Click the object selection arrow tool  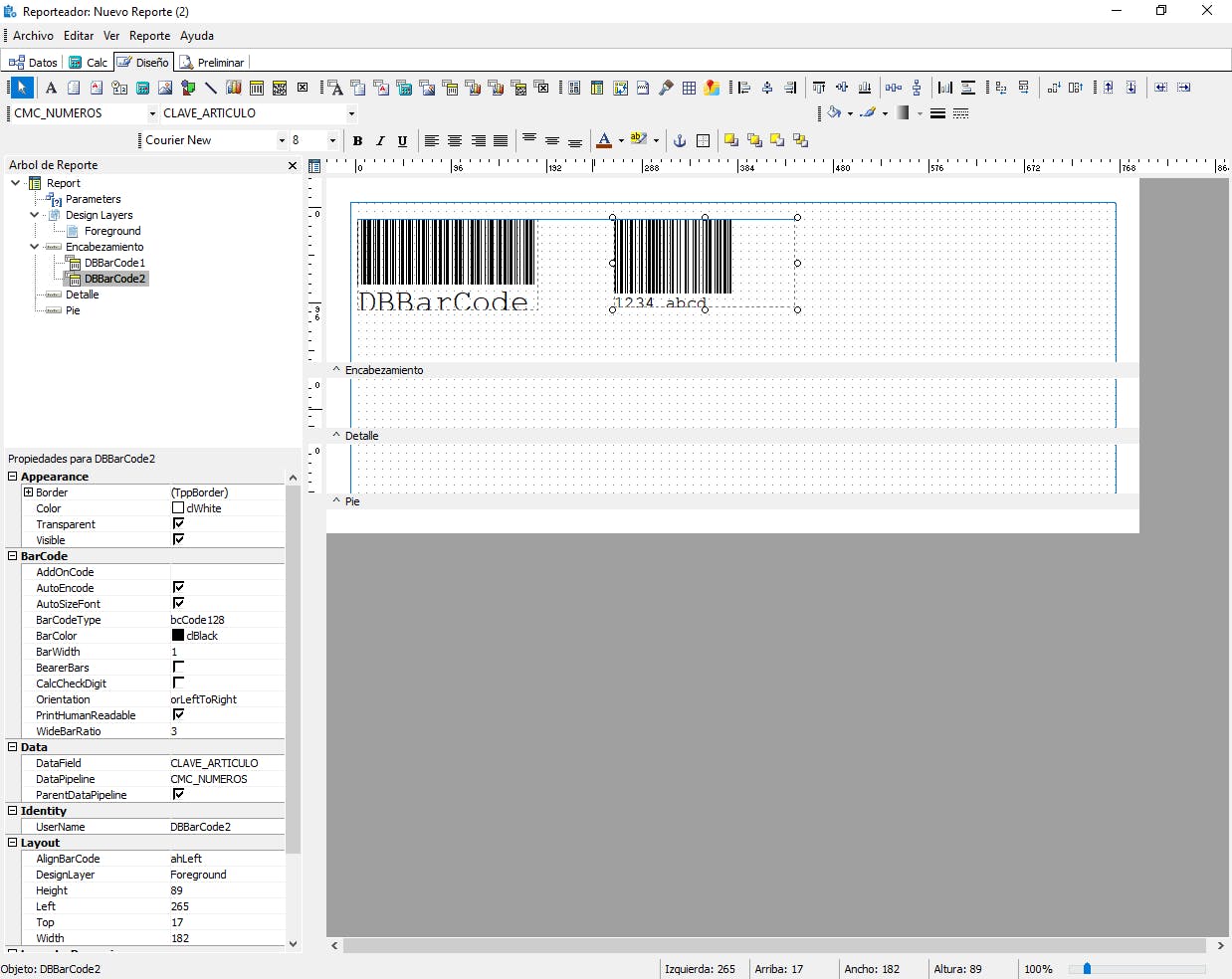(x=21, y=88)
